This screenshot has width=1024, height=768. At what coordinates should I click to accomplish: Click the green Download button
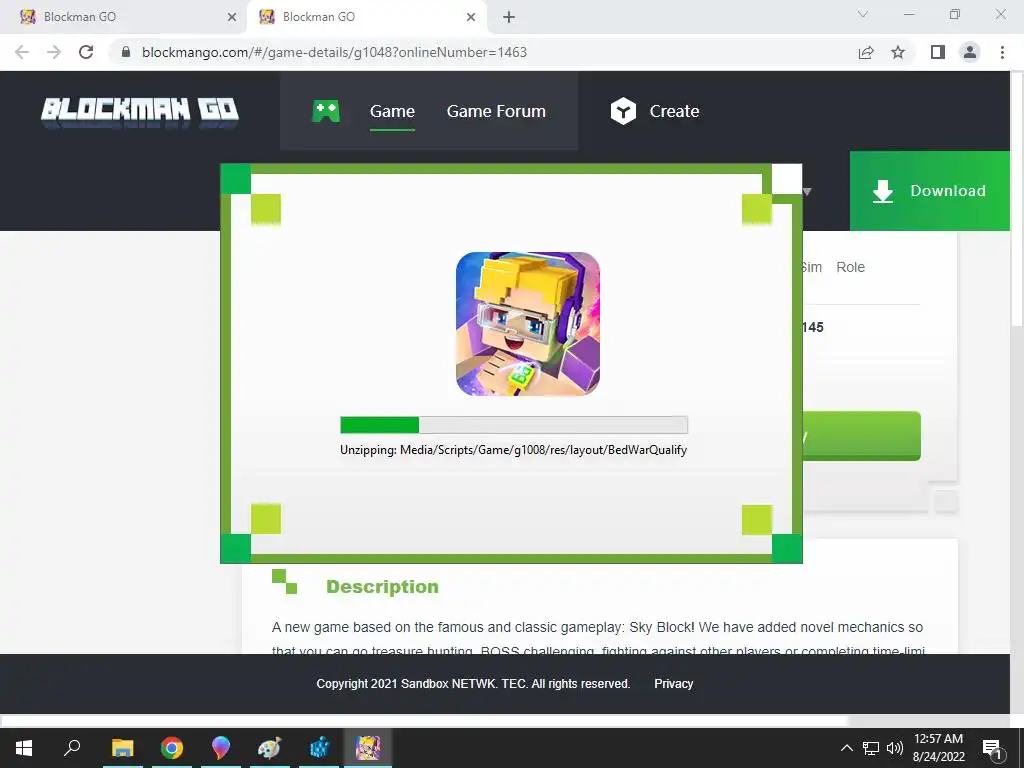point(929,191)
